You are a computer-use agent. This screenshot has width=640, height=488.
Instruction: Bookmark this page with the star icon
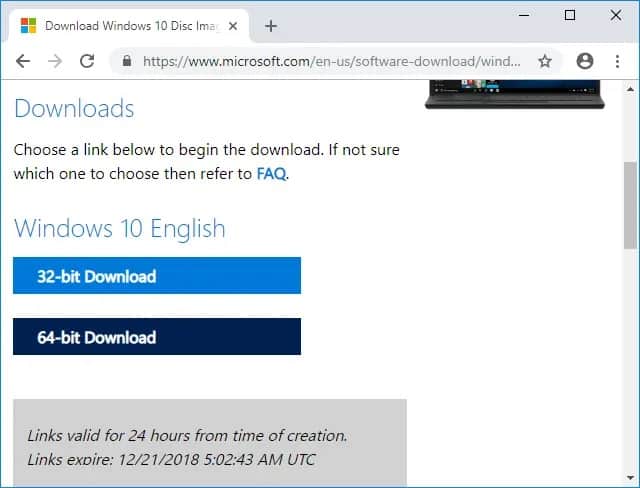545,61
